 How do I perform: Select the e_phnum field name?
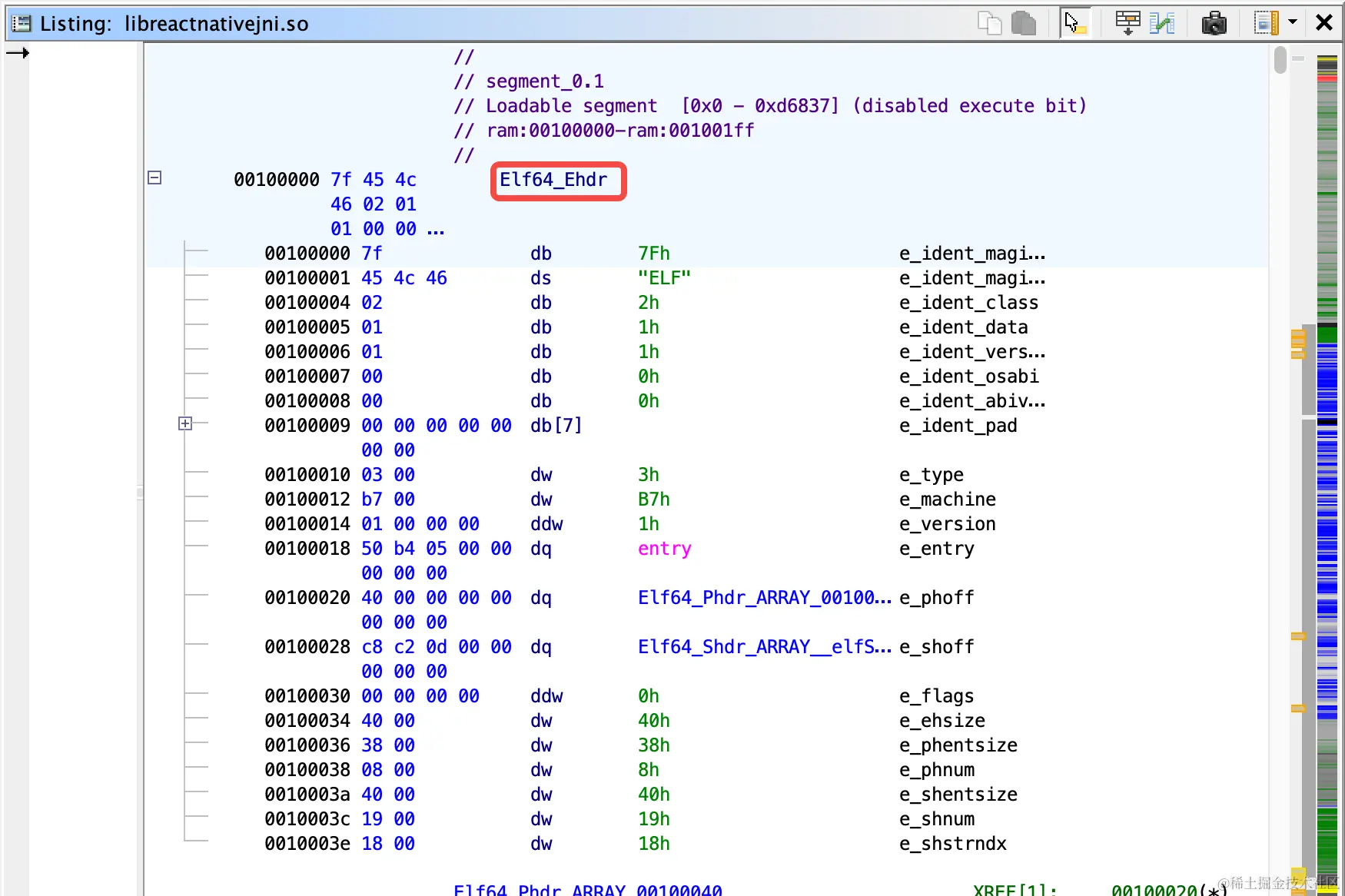coord(937,770)
